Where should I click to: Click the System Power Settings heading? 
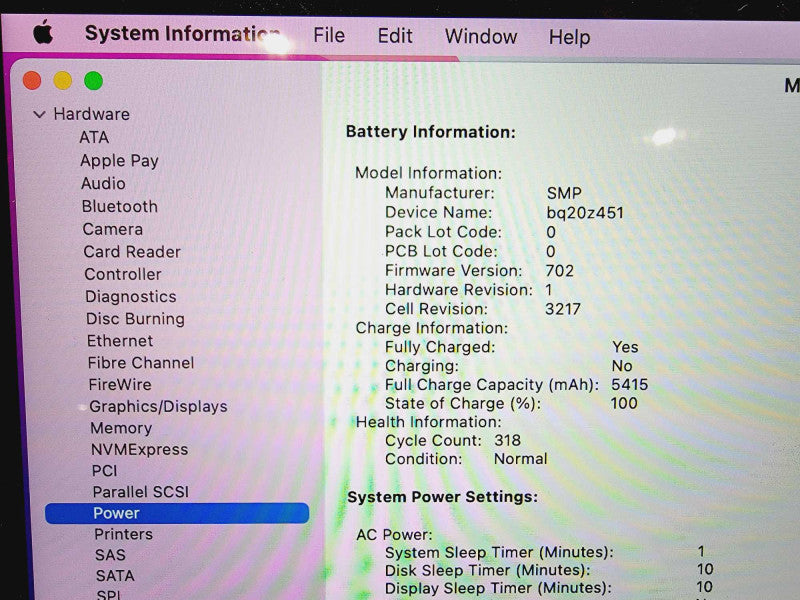[442, 497]
